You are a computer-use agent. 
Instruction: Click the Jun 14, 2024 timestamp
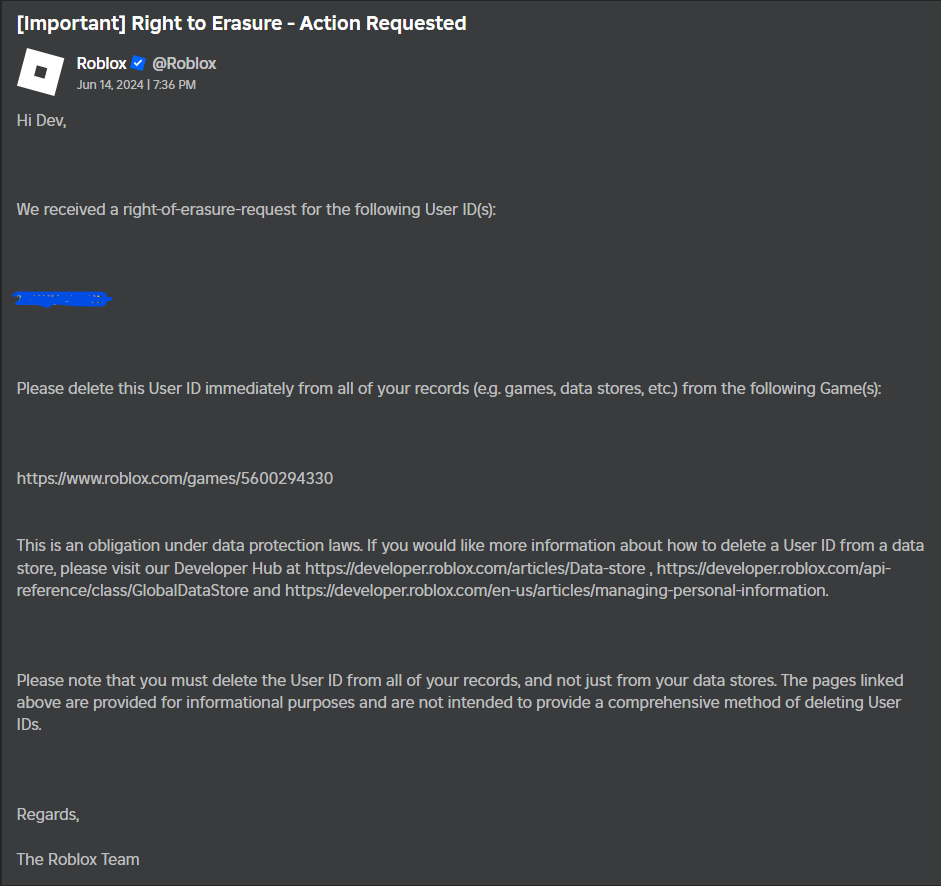[x=110, y=85]
